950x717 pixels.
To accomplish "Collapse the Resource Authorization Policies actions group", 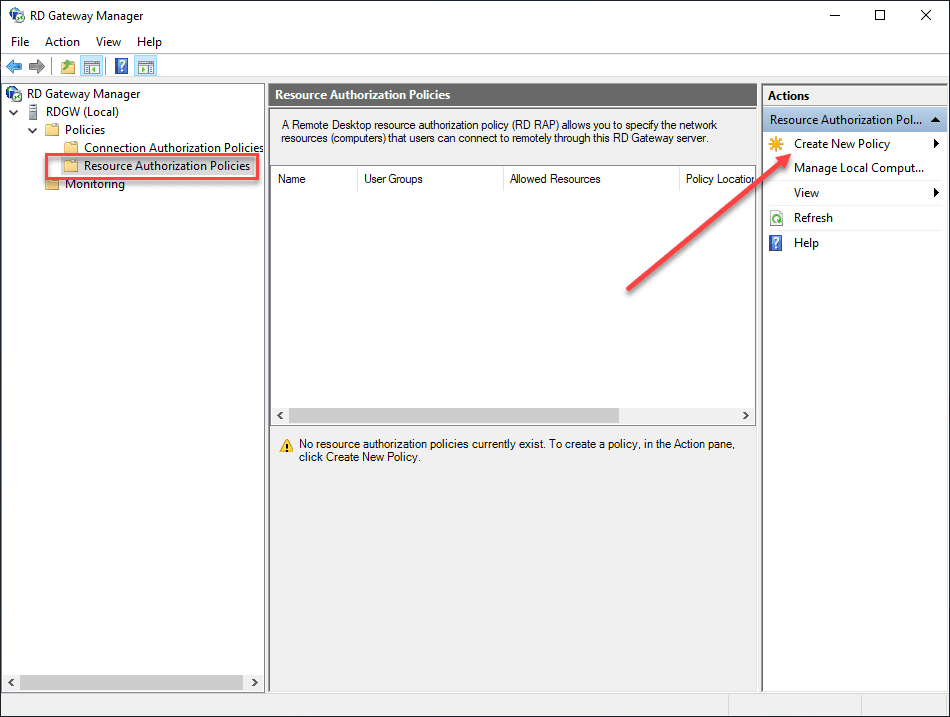I will pyautogui.click(x=936, y=119).
